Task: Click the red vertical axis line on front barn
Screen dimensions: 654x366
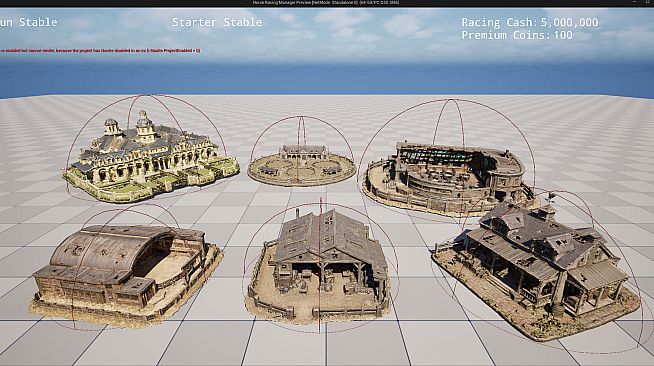Action: pyautogui.click(x=320, y=267)
